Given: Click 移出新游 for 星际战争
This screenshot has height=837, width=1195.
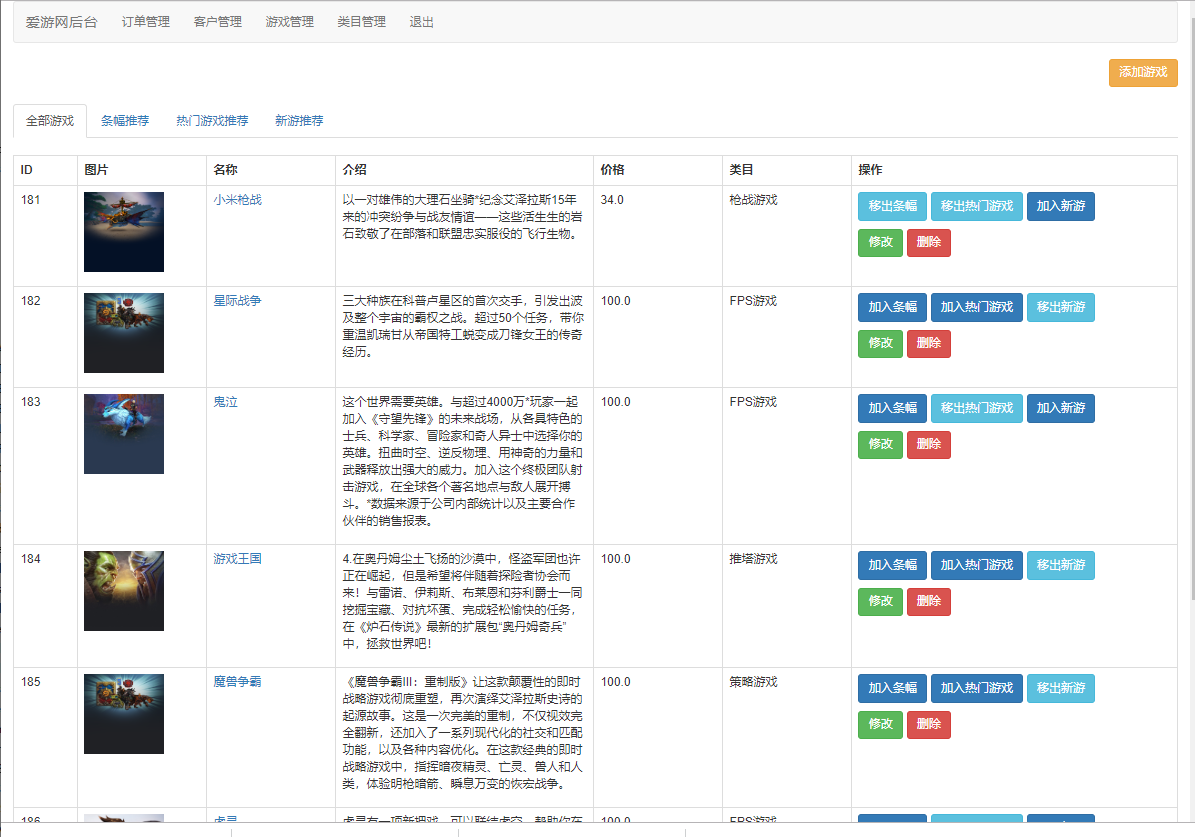Looking at the screenshot, I should [1060, 307].
